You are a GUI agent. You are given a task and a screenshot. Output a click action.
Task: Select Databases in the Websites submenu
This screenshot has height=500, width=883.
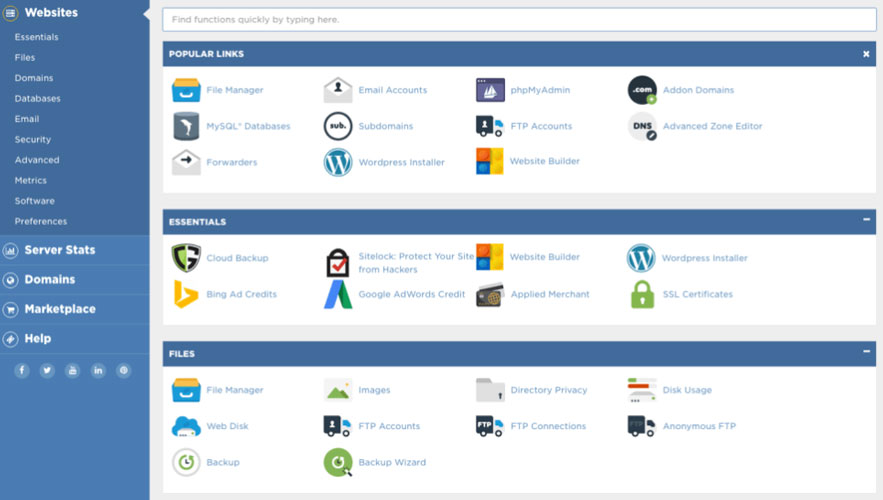(38, 99)
